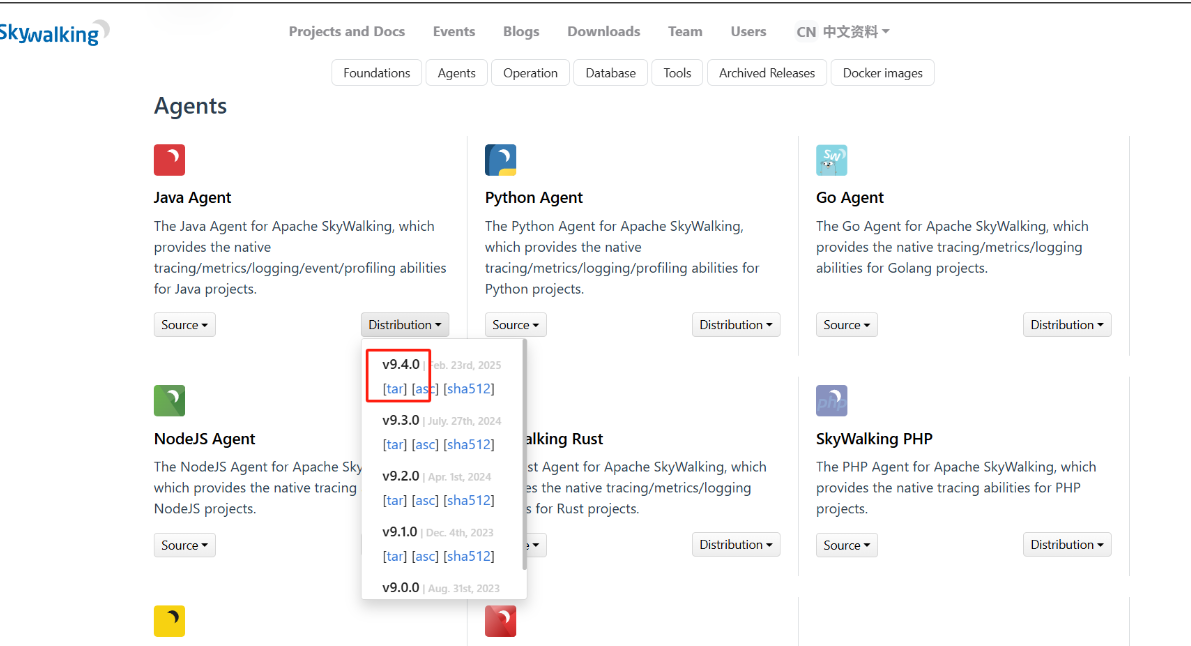Viewport: 1191px width, 646px height.
Task: Click the green NodeJS Agent icon
Action: 169,401
